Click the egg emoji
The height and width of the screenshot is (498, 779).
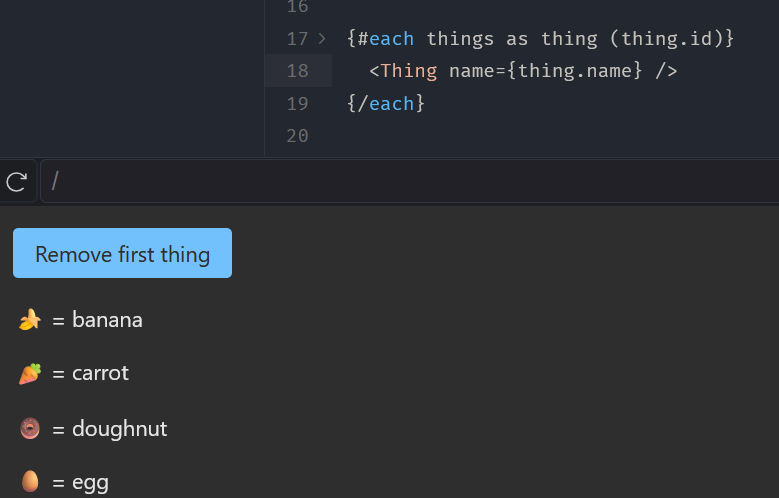(x=30, y=482)
